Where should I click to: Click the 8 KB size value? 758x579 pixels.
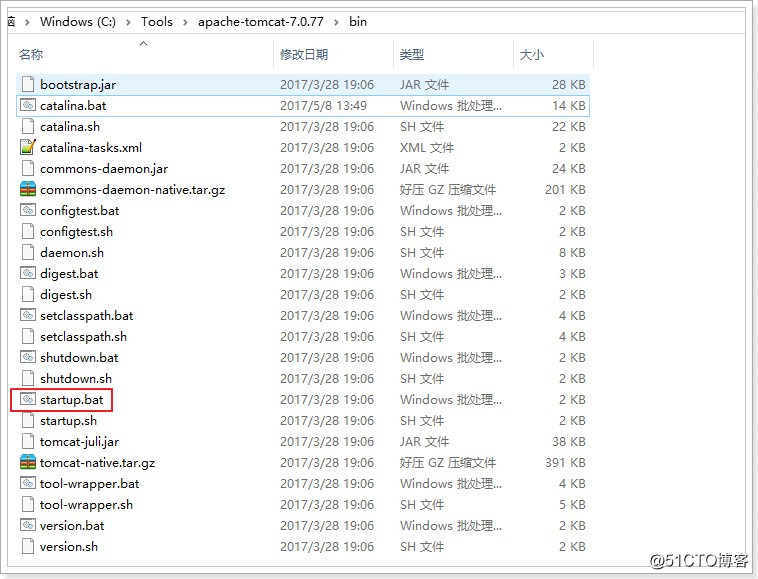tap(572, 253)
